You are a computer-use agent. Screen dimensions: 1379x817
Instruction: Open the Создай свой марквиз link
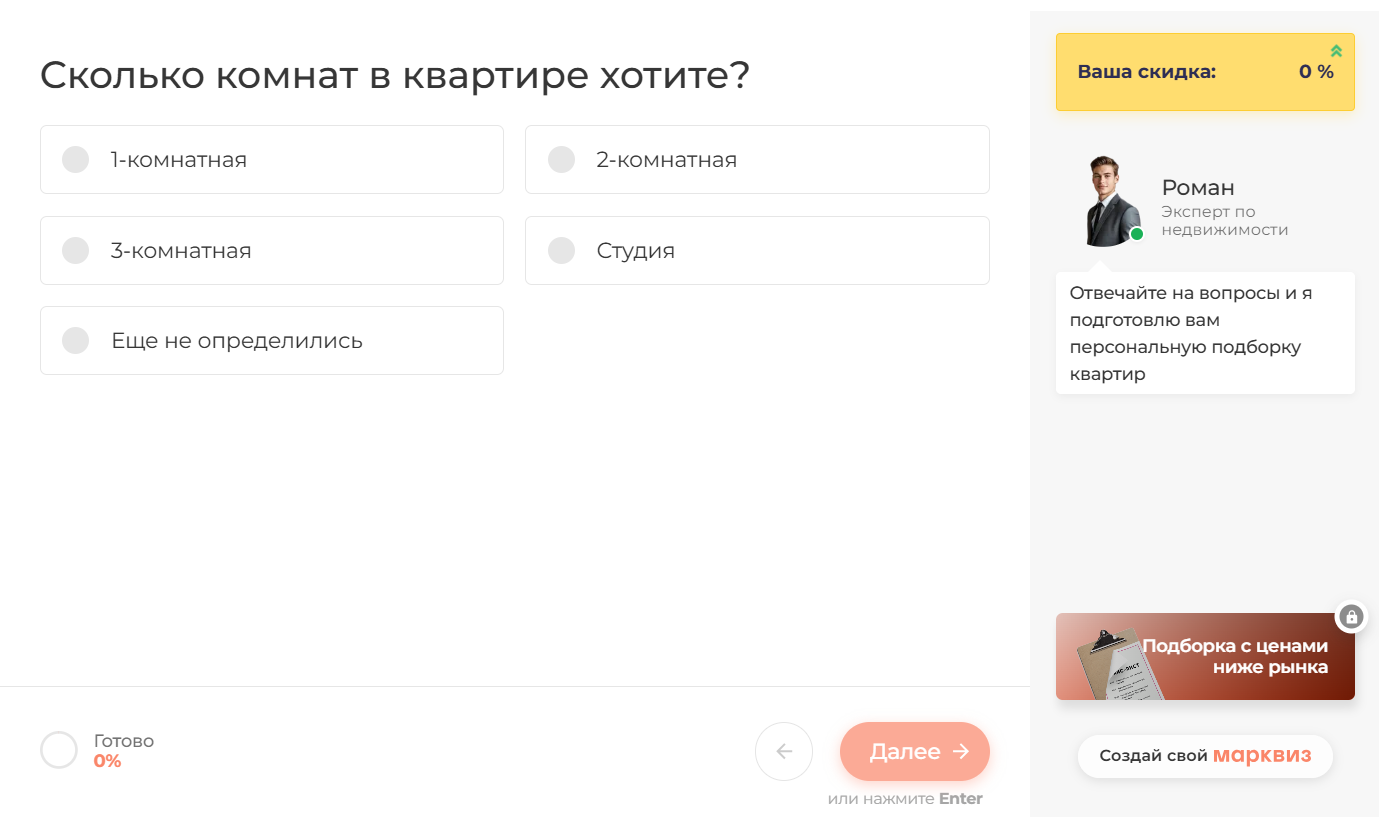(x=1205, y=755)
